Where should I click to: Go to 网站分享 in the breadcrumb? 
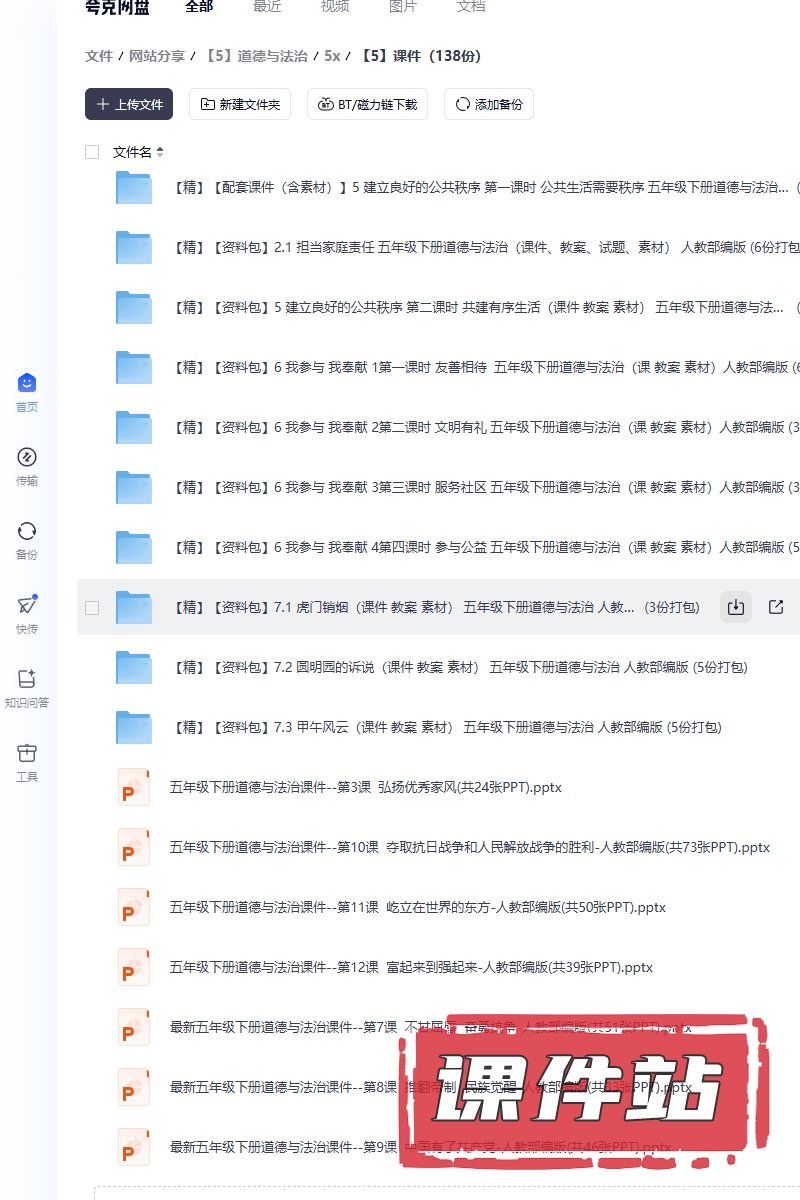pyautogui.click(x=157, y=56)
